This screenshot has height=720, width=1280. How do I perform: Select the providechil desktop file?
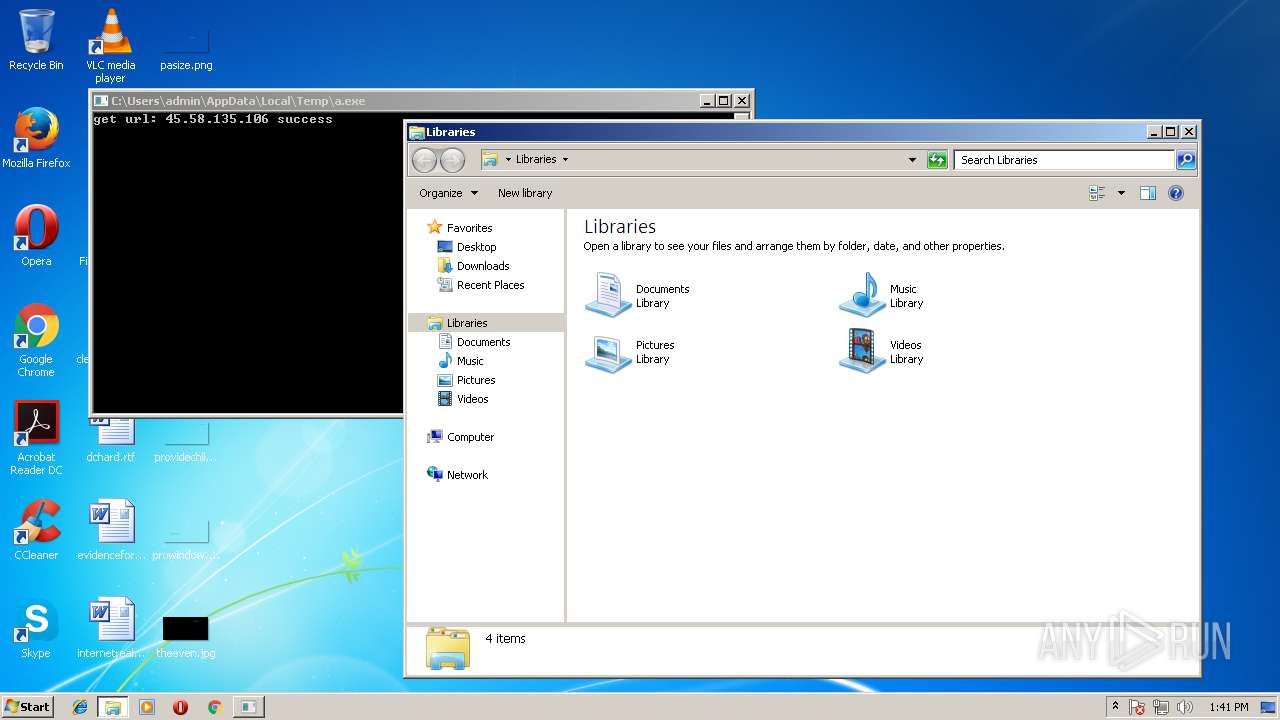[186, 440]
